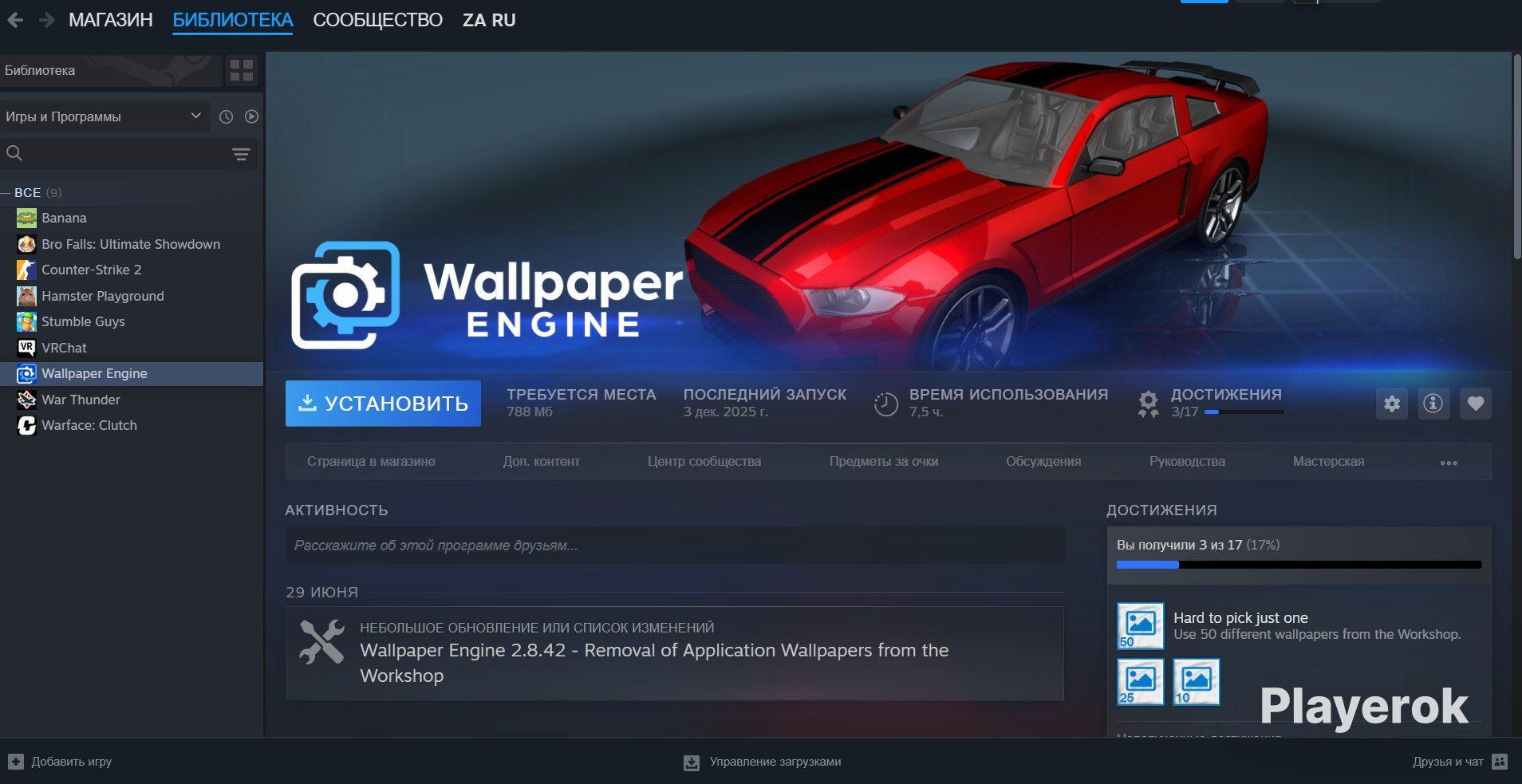Click the header achievements 3/17 progress bar
Viewport: 1522px width, 784px height.
[x=1244, y=412]
